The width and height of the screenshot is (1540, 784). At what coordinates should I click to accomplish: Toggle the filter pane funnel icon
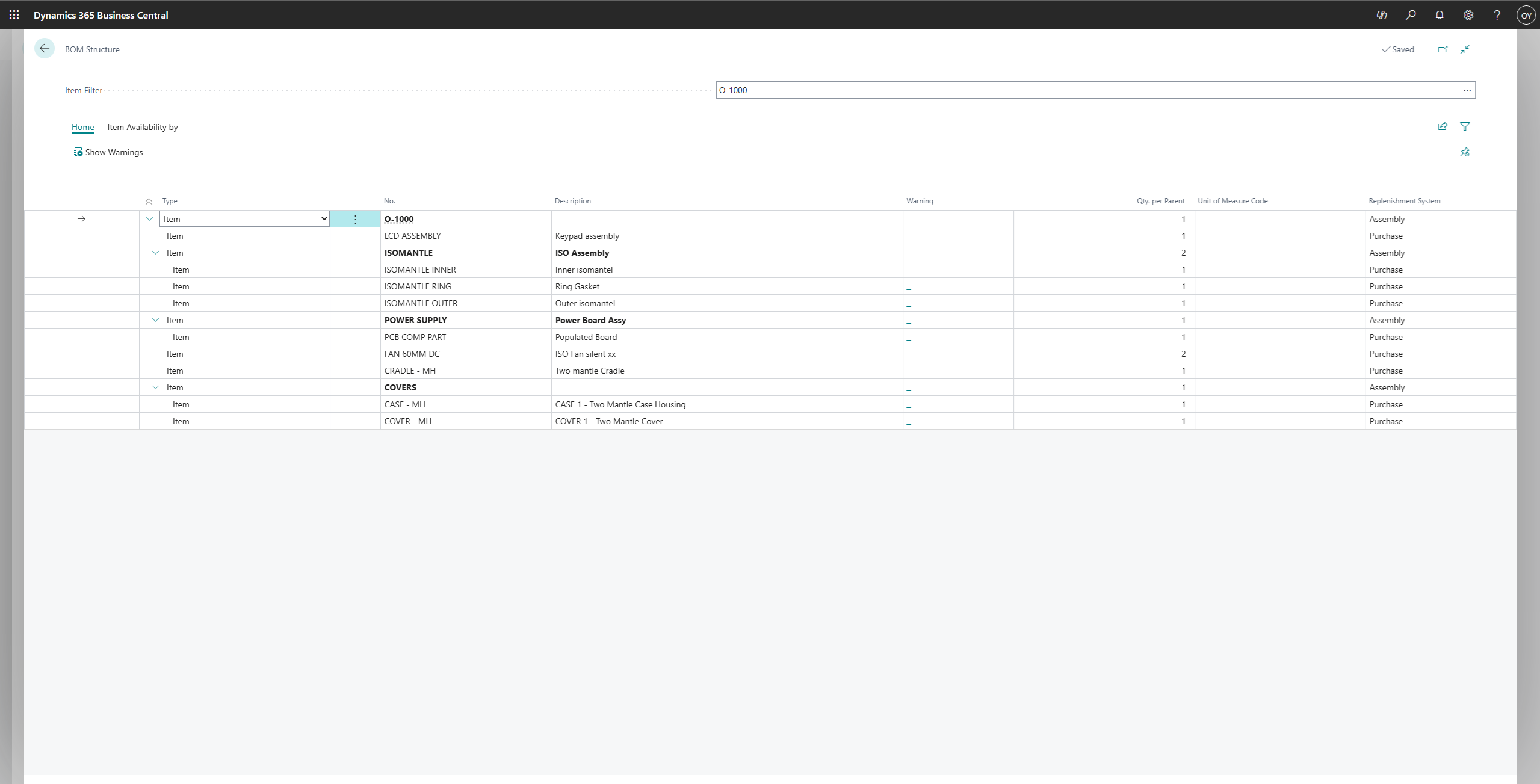[1465, 126]
